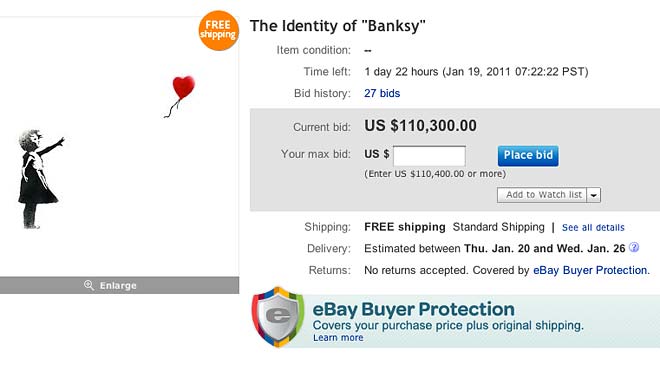Click the Enlarge bar under the image
The height and width of the screenshot is (365, 660).
coord(120,285)
